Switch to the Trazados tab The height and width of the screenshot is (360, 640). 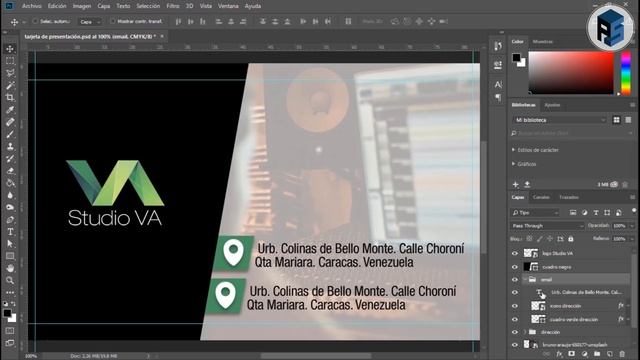pyautogui.click(x=569, y=197)
